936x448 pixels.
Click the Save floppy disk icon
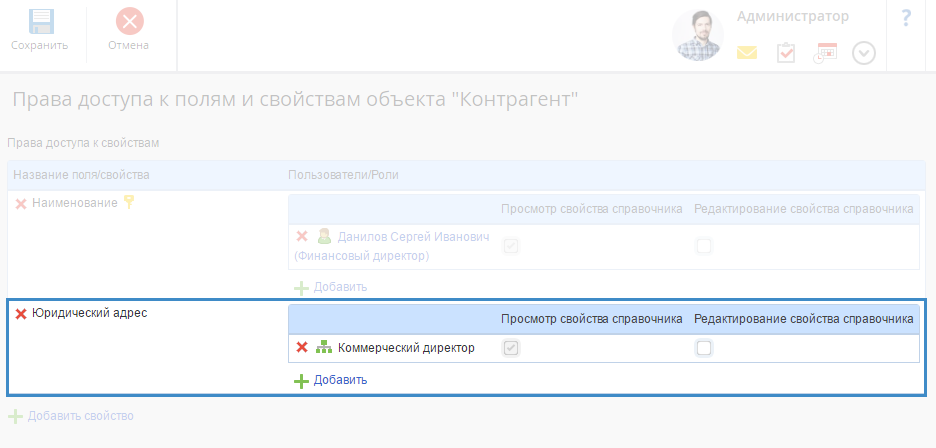point(40,21)
